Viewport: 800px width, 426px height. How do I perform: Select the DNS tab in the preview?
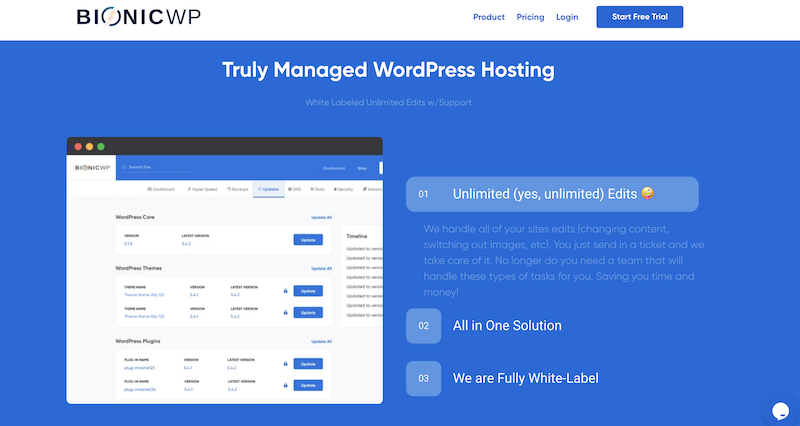[x=294, y=189]
